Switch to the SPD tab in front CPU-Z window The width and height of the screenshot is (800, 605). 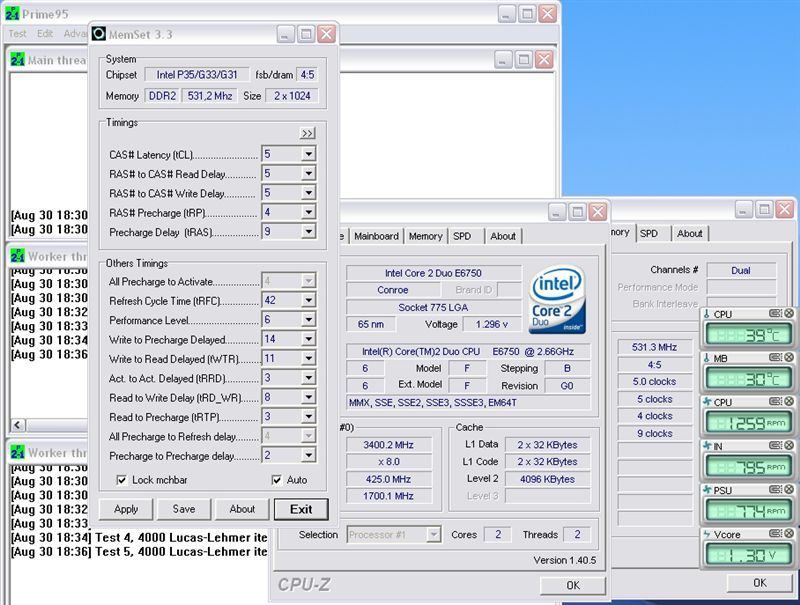click(x=462, y=236)
